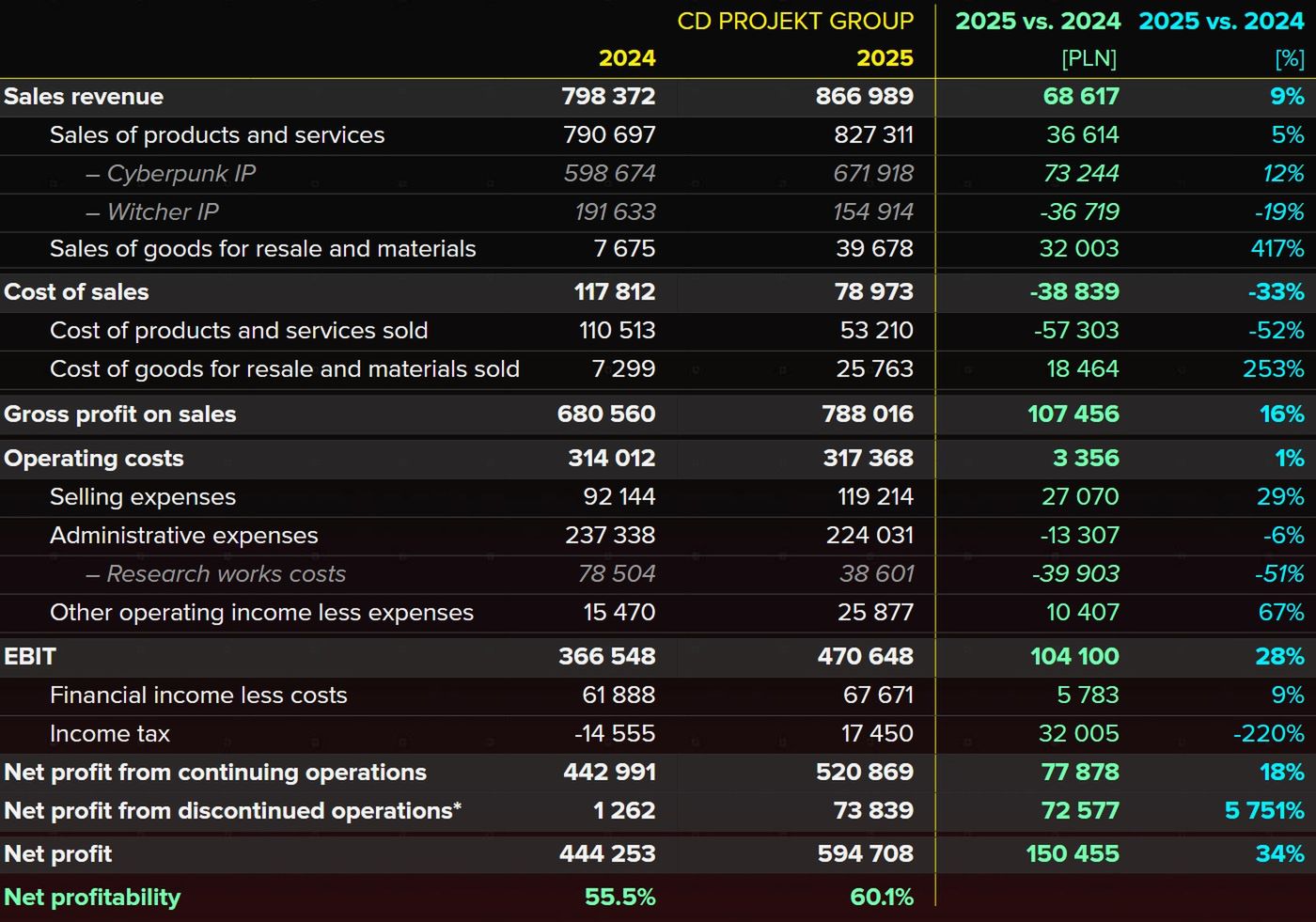Viewport: 1316px width, 922px height.
Task: Select the 2024 column header
Action: 627,58
